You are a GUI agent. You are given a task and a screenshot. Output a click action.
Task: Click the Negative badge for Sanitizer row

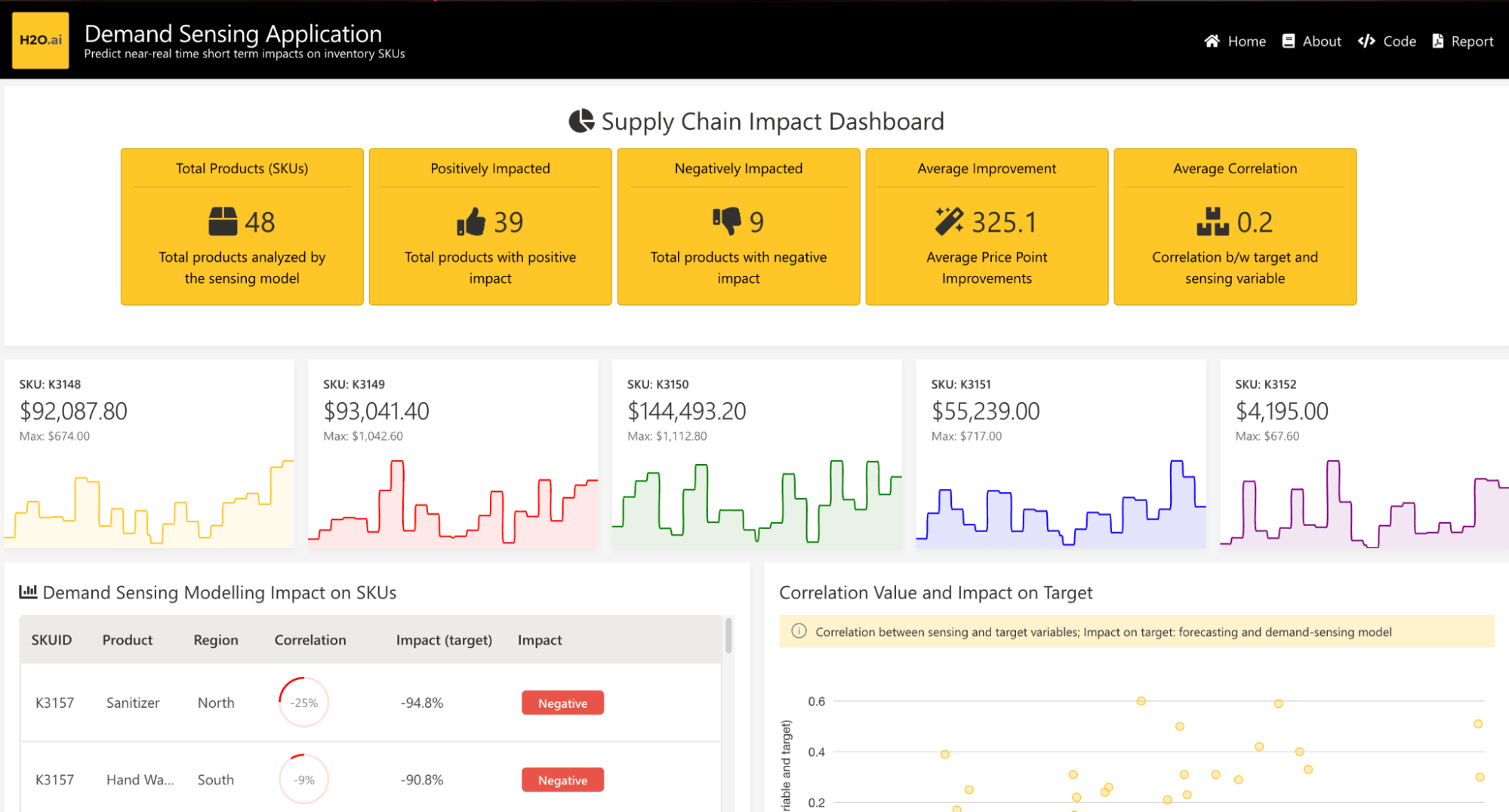pyautogui.click(x=562, y=703)
